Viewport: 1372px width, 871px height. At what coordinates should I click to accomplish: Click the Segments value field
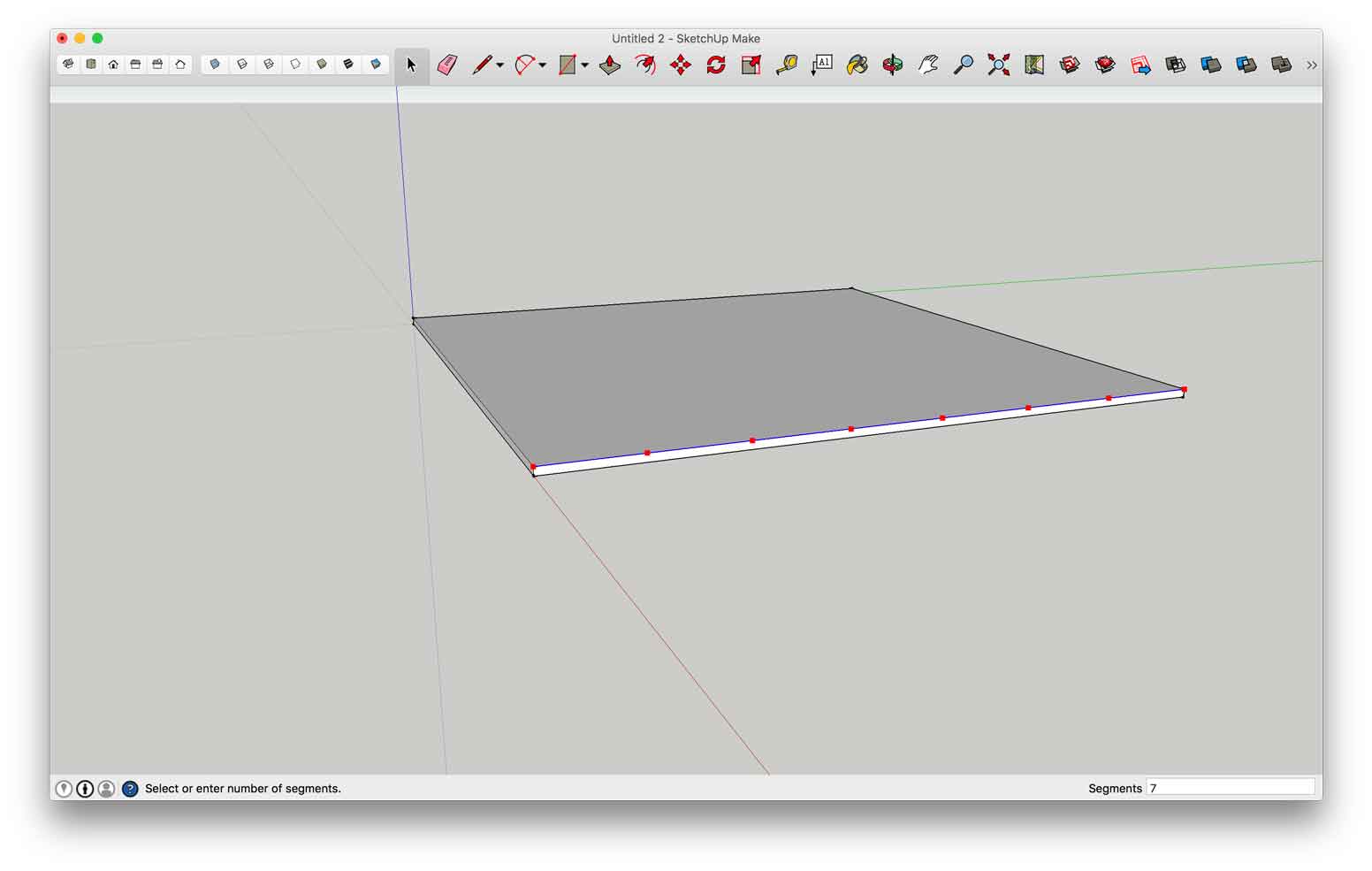pyautogui.click(x=1231, y=788)
